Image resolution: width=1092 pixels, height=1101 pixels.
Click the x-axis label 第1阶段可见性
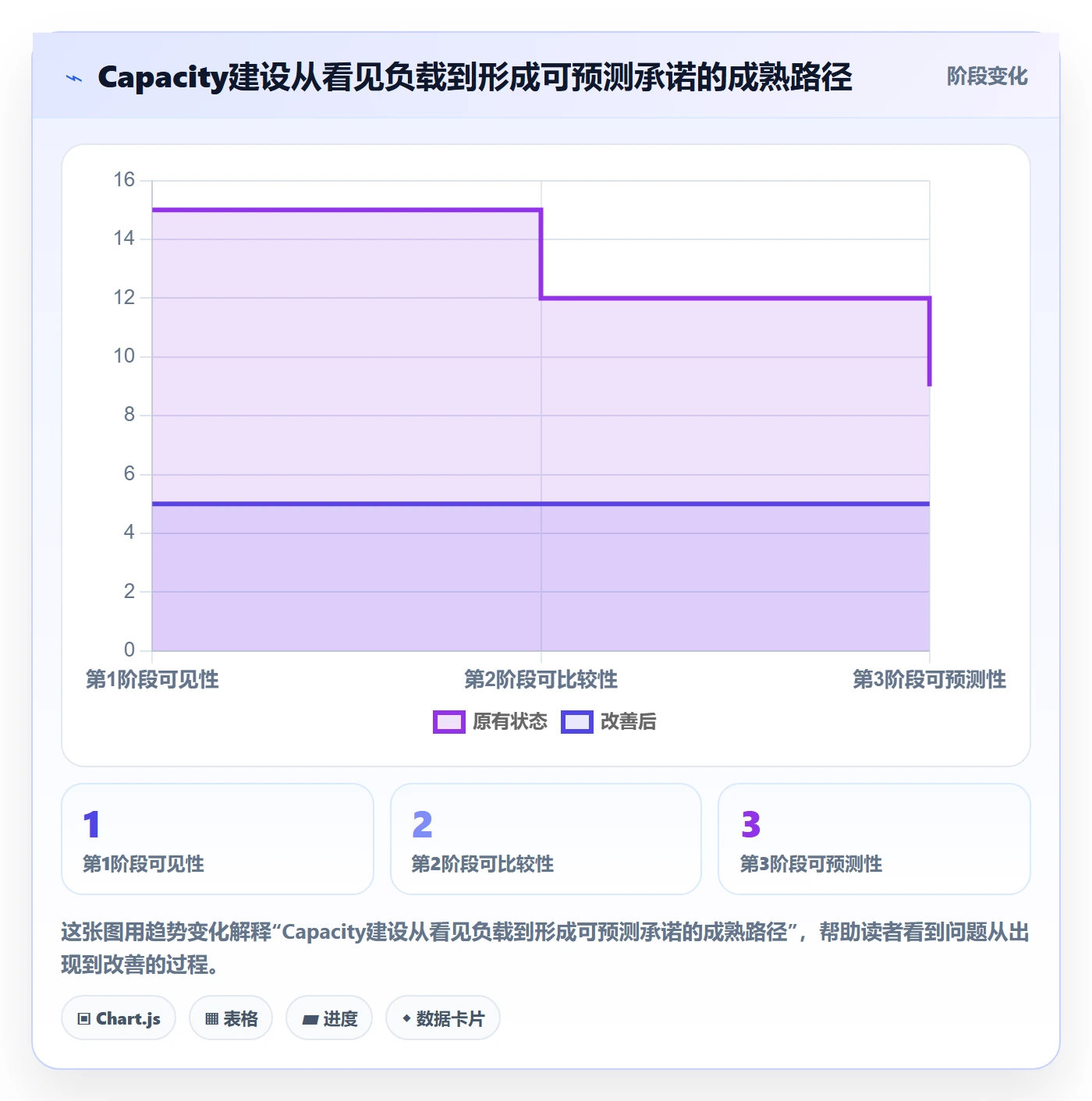click(x=152, y=680)
